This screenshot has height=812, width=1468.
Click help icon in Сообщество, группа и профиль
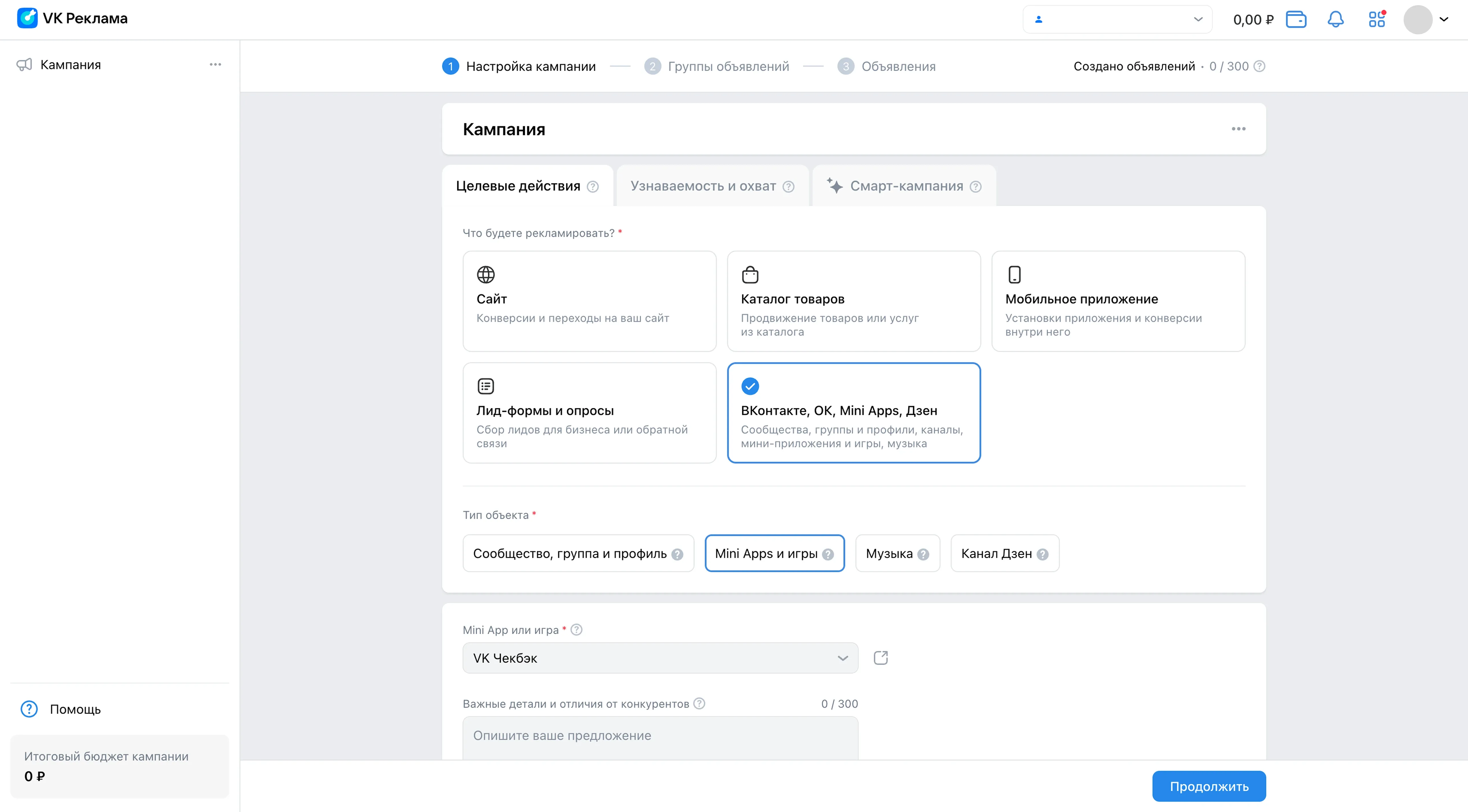(677, 554)
